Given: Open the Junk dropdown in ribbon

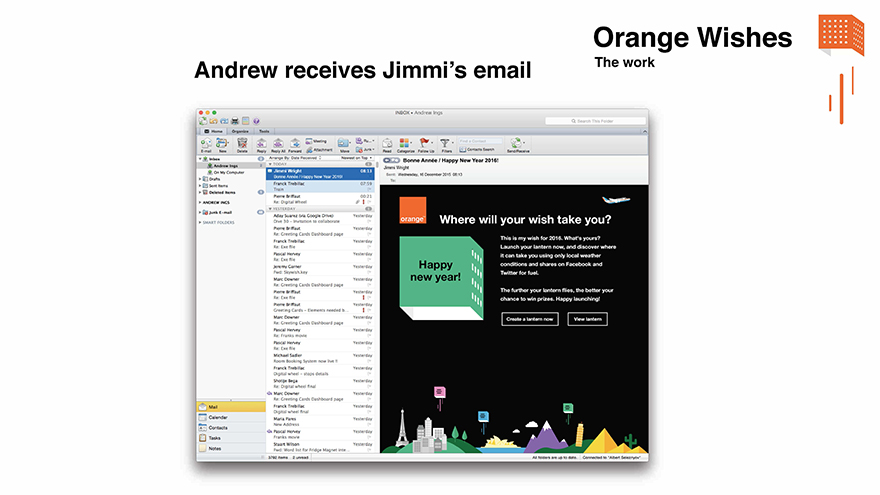Looking at the screenshot, I should (x=365, y=150).
